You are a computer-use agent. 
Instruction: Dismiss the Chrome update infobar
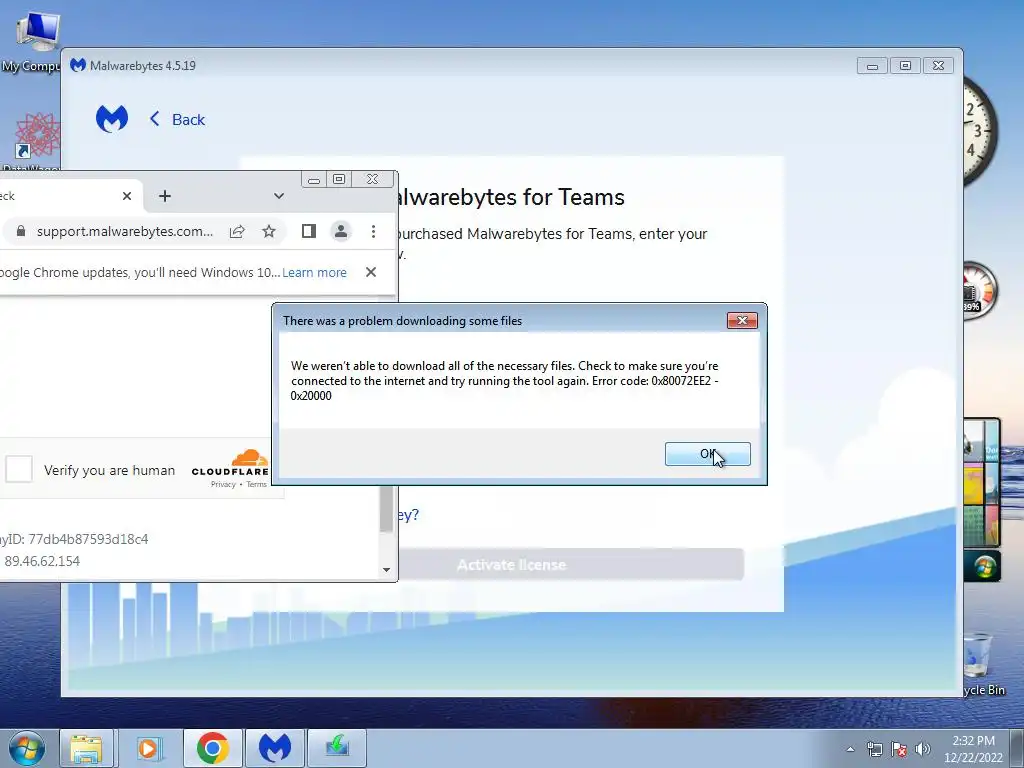point(371,272)
